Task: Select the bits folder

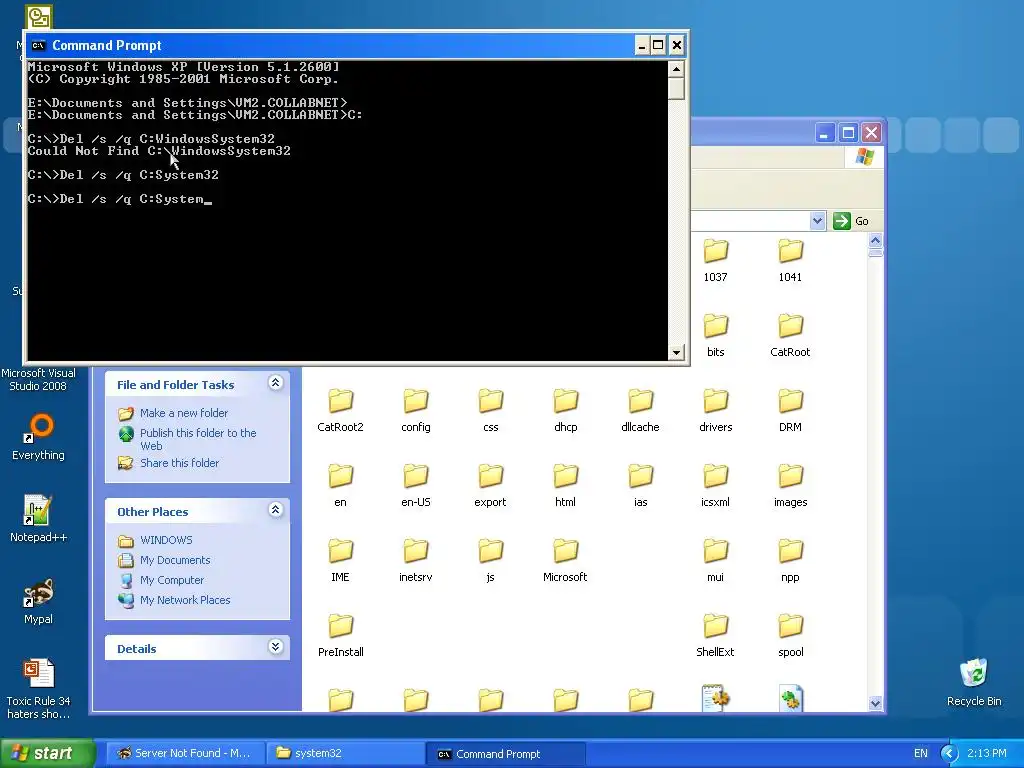Action: [x=716, y=336]
